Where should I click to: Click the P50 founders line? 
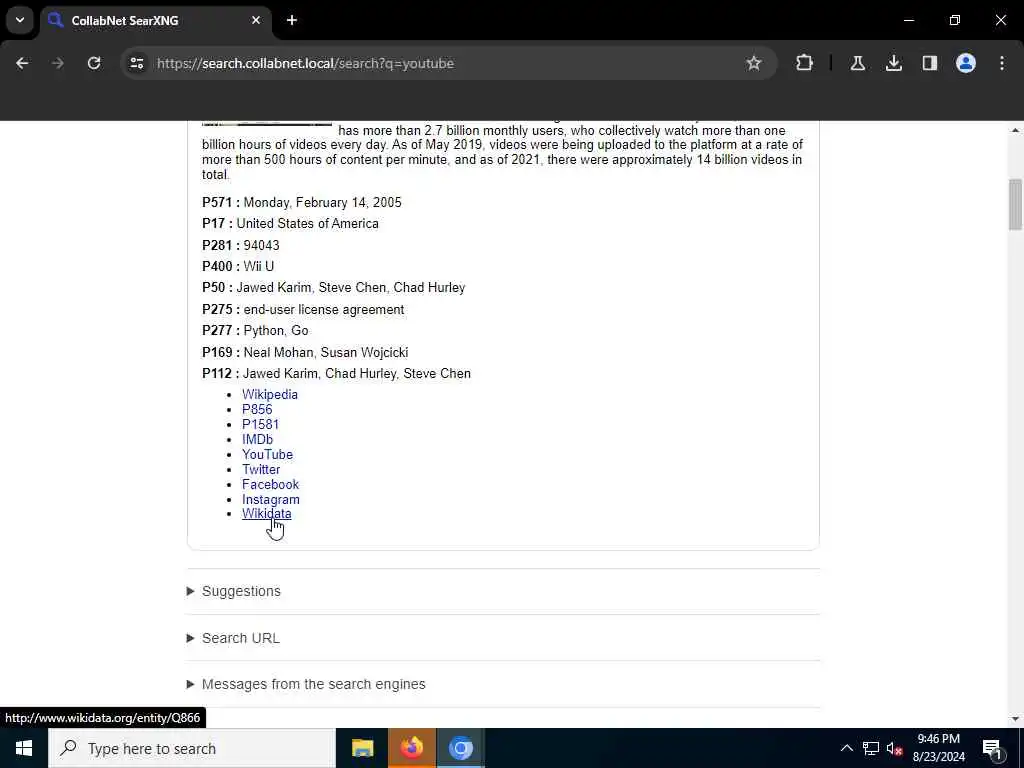[334, 287]
